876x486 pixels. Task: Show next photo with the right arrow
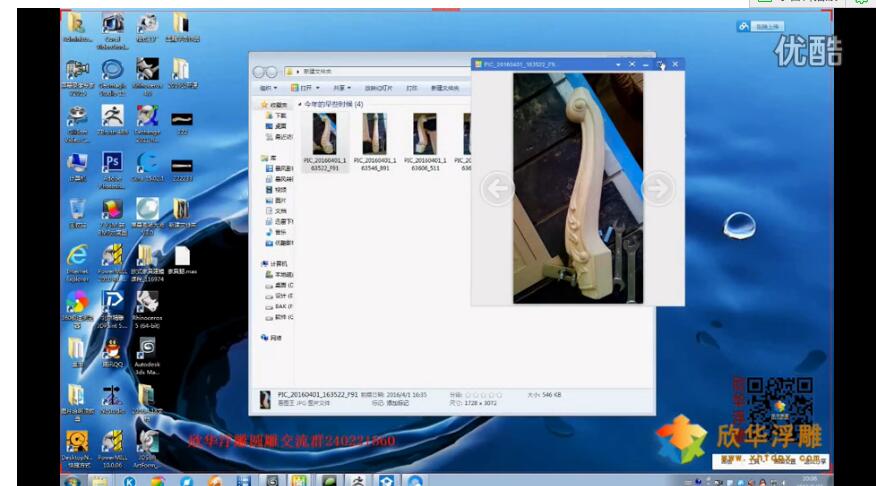(658, 189)
